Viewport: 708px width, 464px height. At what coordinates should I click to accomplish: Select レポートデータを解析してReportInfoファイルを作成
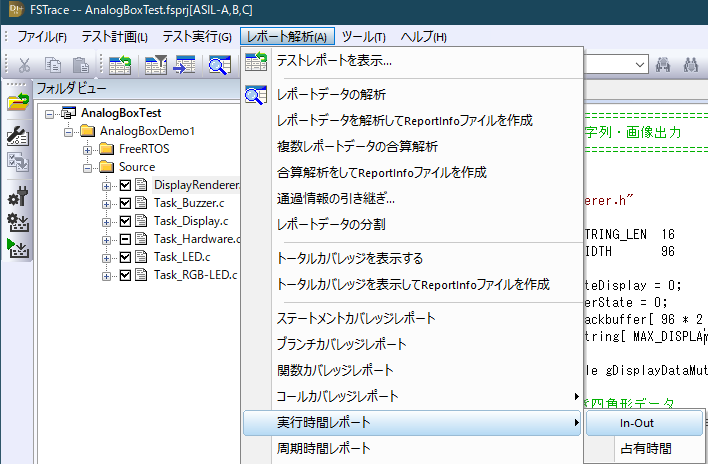point(412,121)
